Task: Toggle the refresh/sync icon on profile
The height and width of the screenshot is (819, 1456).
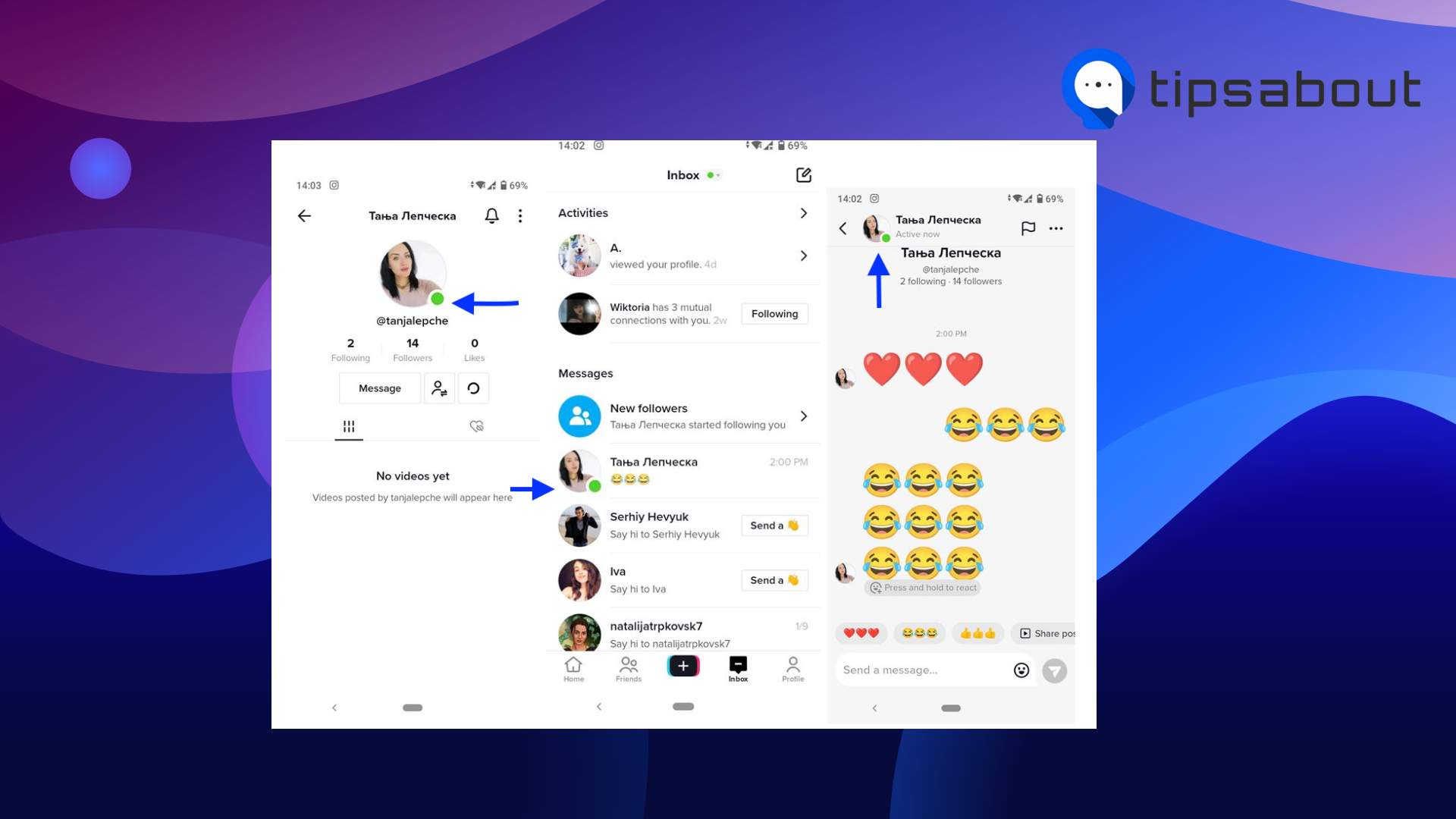Action: [473, 388]
